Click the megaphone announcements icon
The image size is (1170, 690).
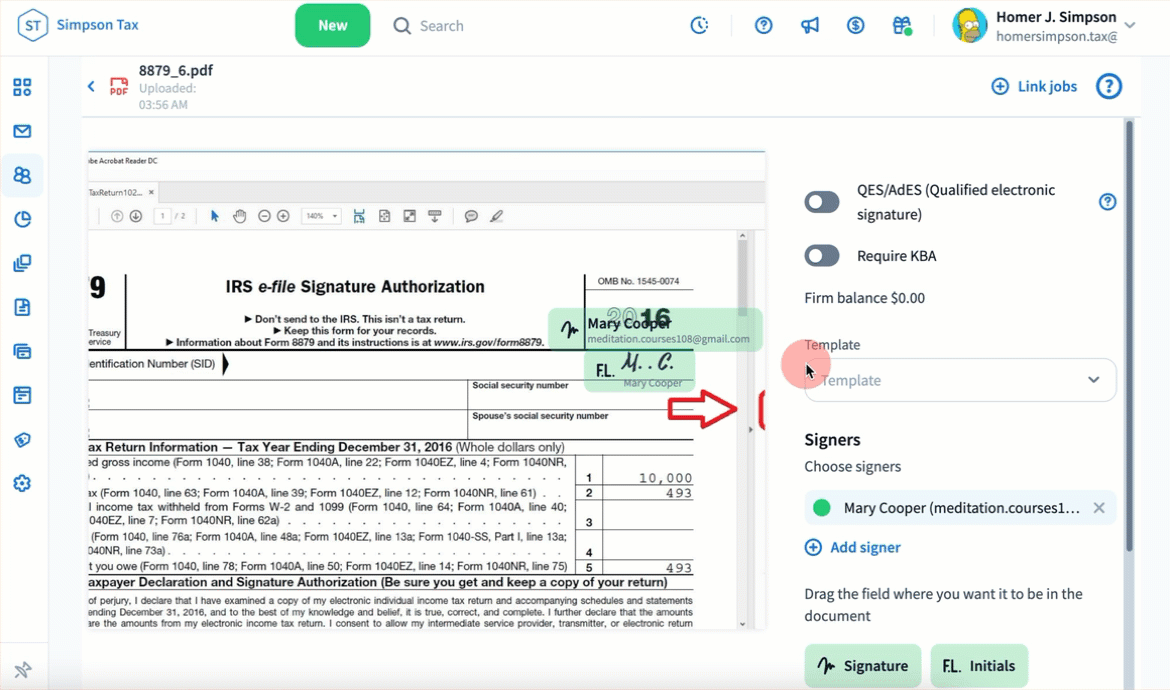pos(810,26)
